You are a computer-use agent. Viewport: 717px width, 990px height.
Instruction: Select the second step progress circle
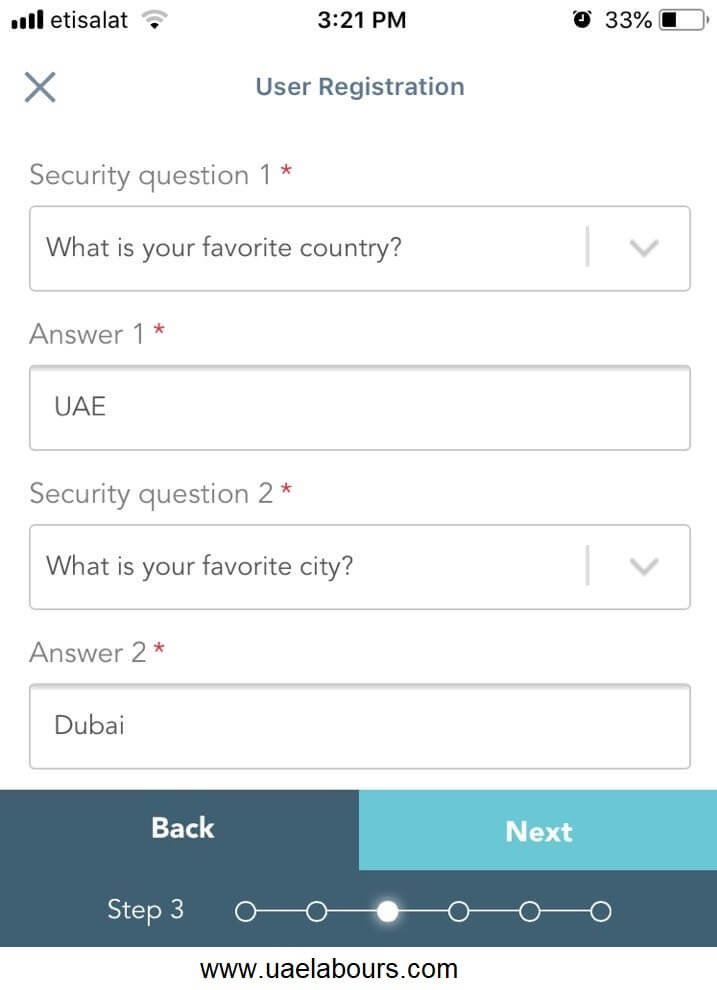coord(317,912)
